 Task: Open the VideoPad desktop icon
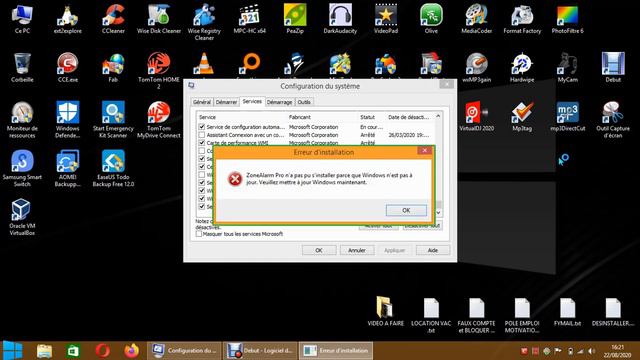[x=386, y=18]
